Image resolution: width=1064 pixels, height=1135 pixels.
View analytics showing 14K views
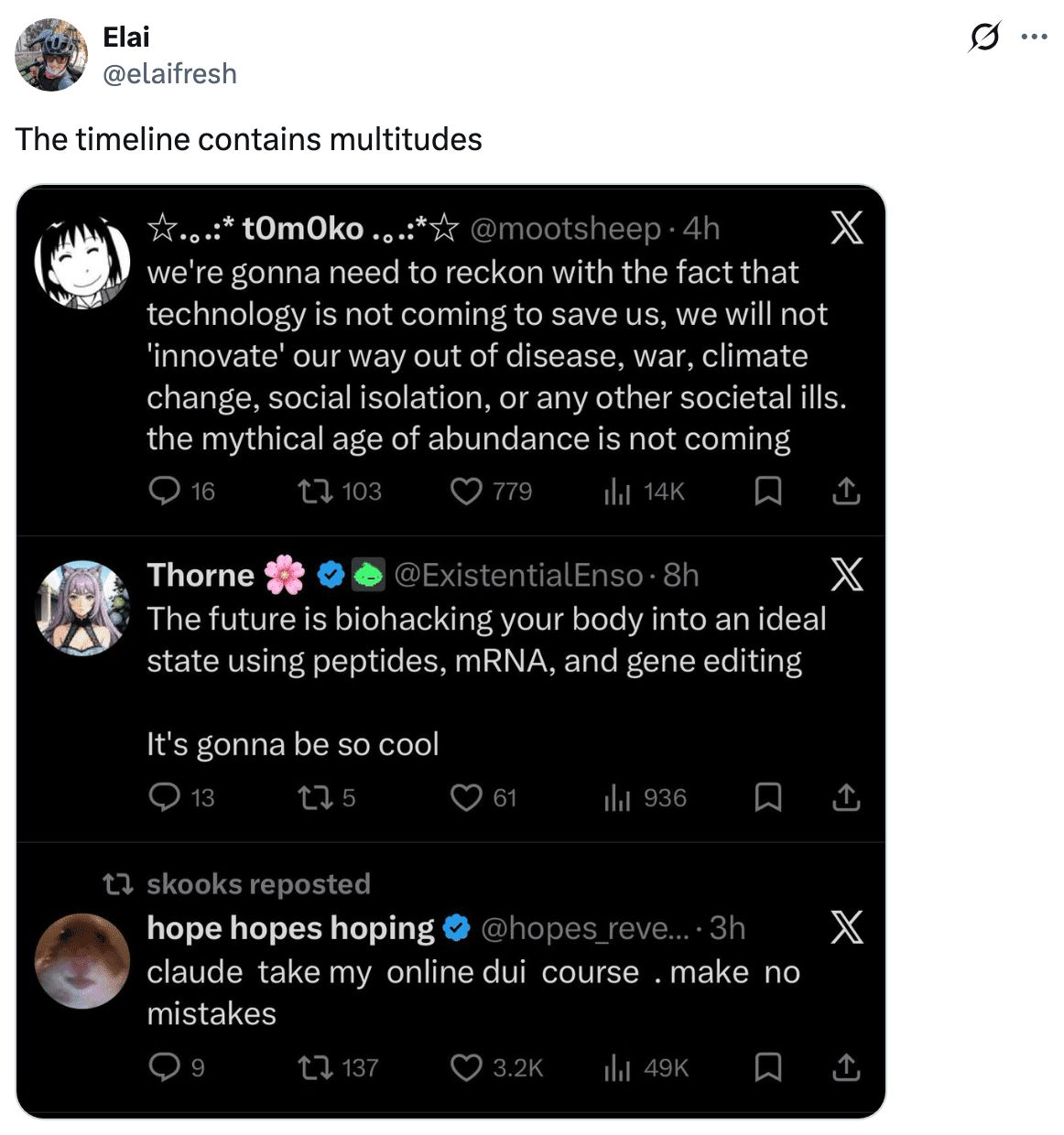point(618,492)
